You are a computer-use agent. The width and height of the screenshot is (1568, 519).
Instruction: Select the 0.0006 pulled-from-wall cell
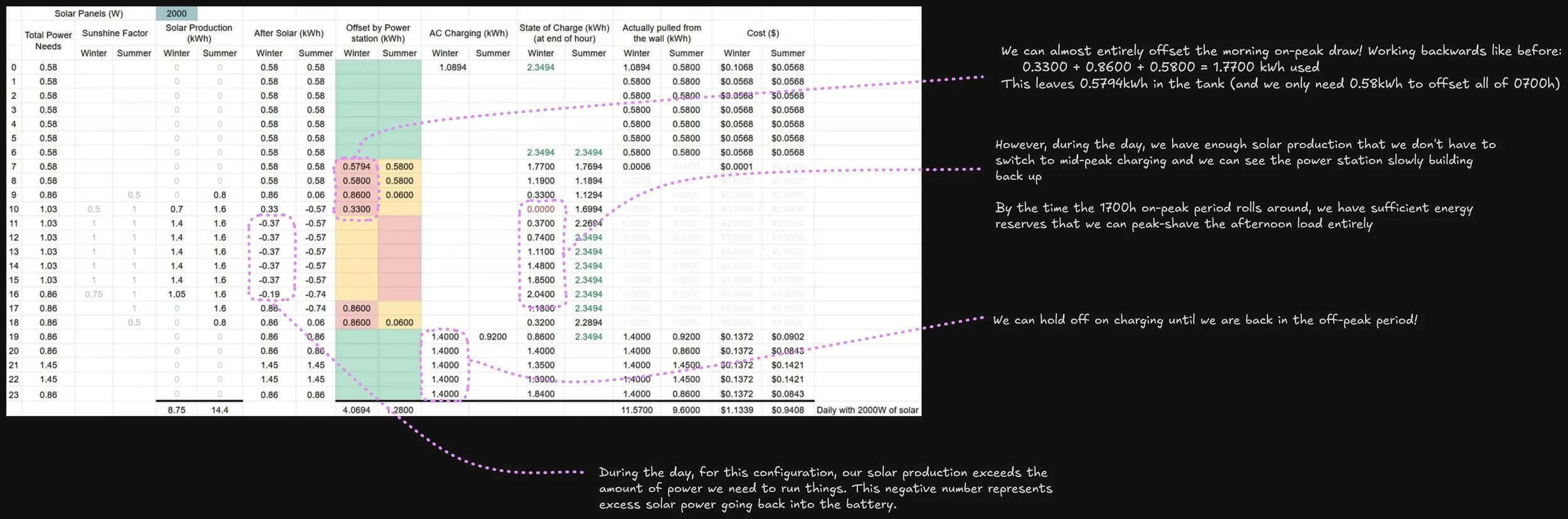pyautogui.click(x=637, y=167)
